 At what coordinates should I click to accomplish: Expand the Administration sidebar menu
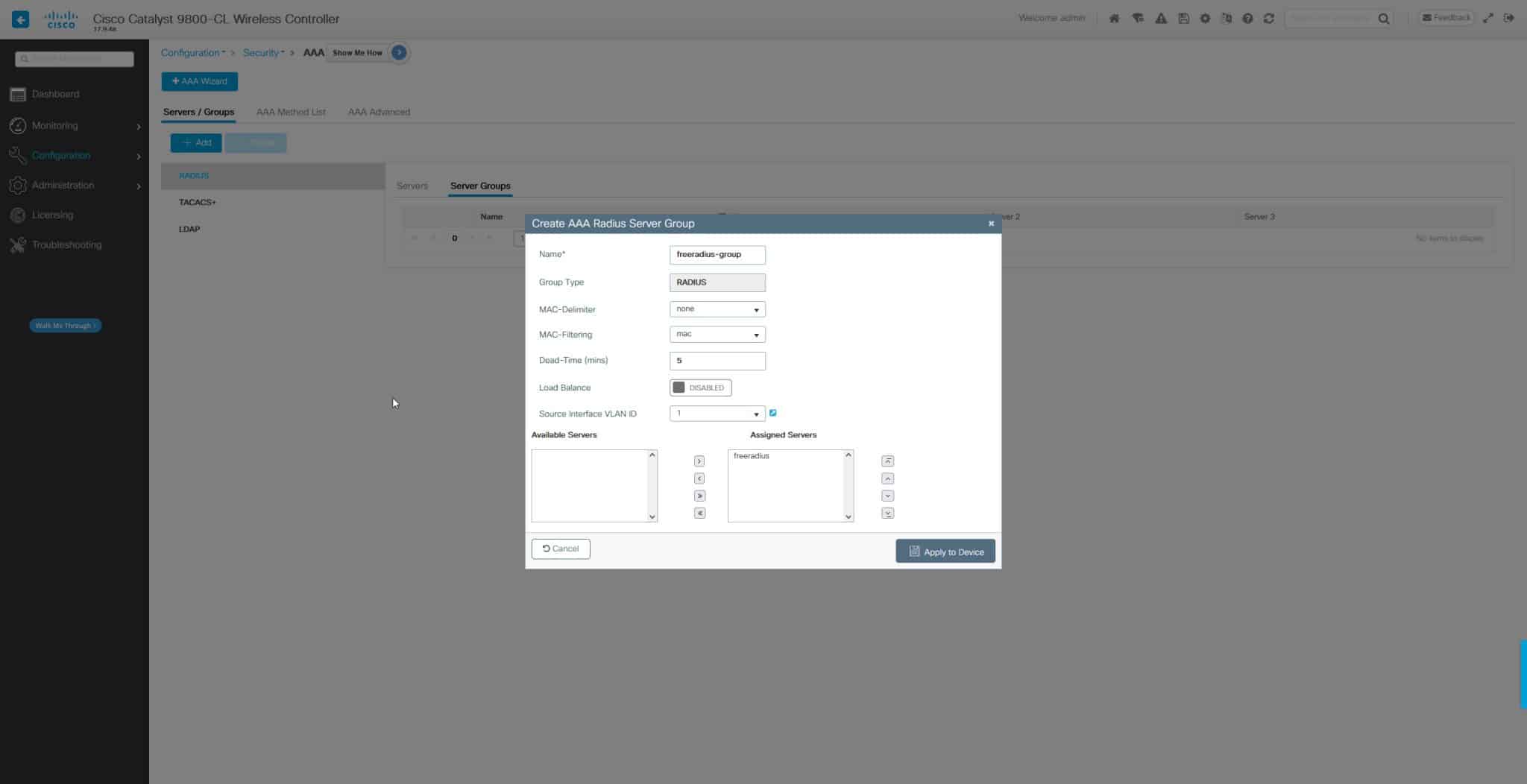tap(75, 186)
